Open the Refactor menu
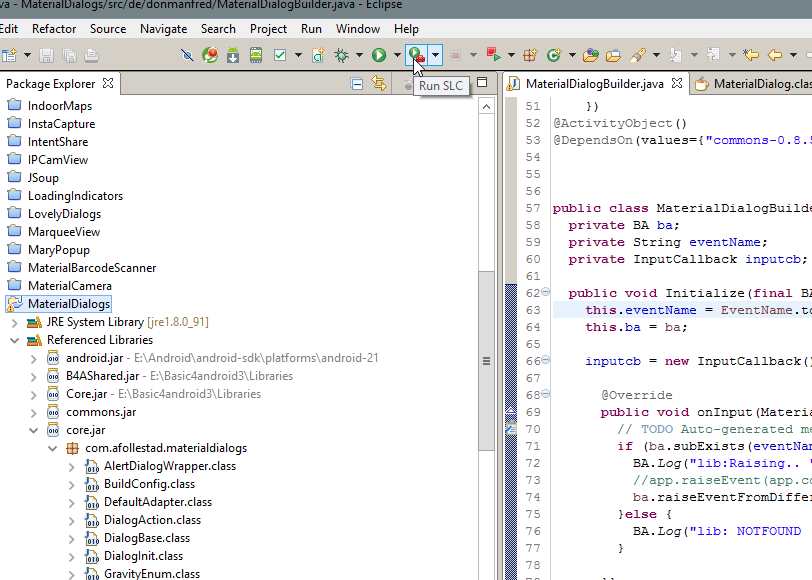 [x=54, y=29]
